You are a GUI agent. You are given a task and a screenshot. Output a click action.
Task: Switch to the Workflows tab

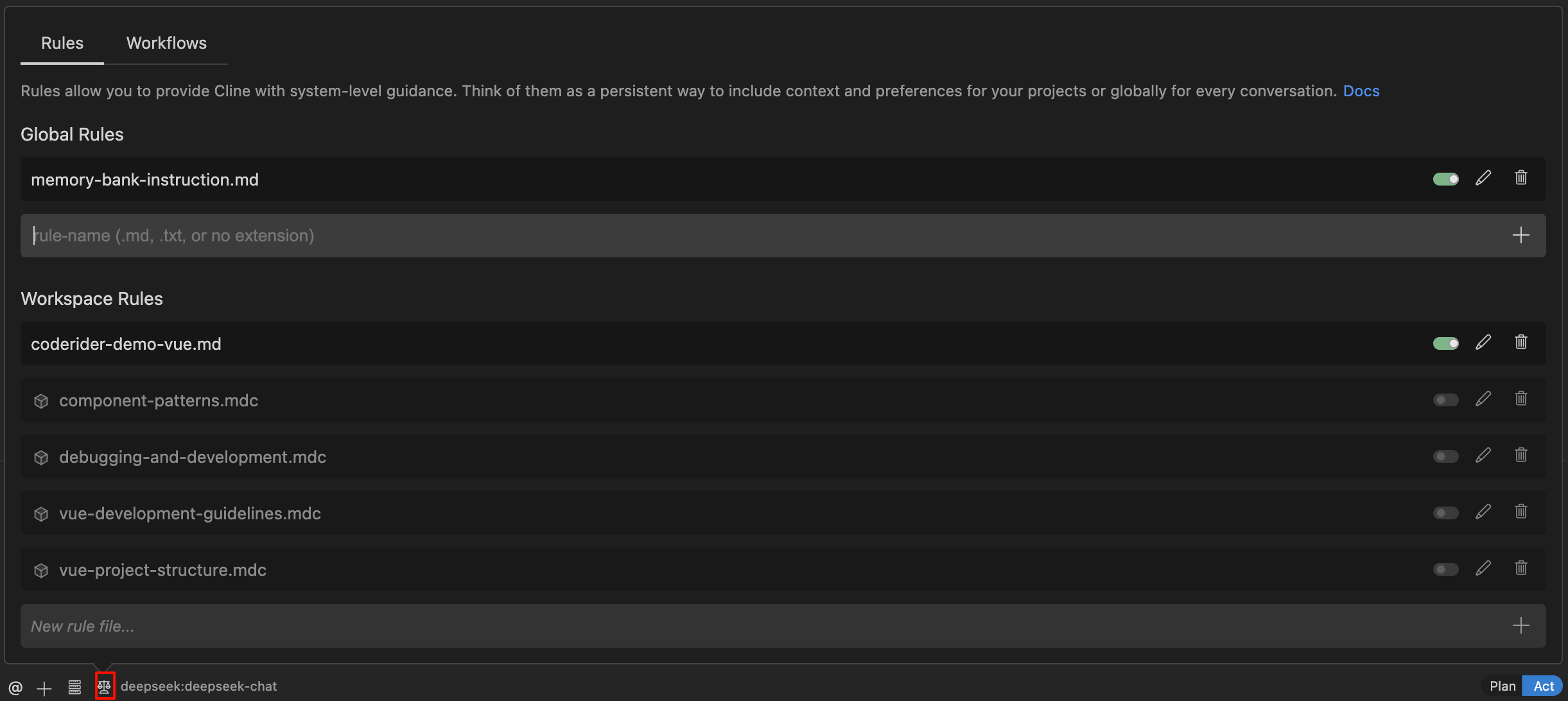pyautogui.click(x=166, y=43)
